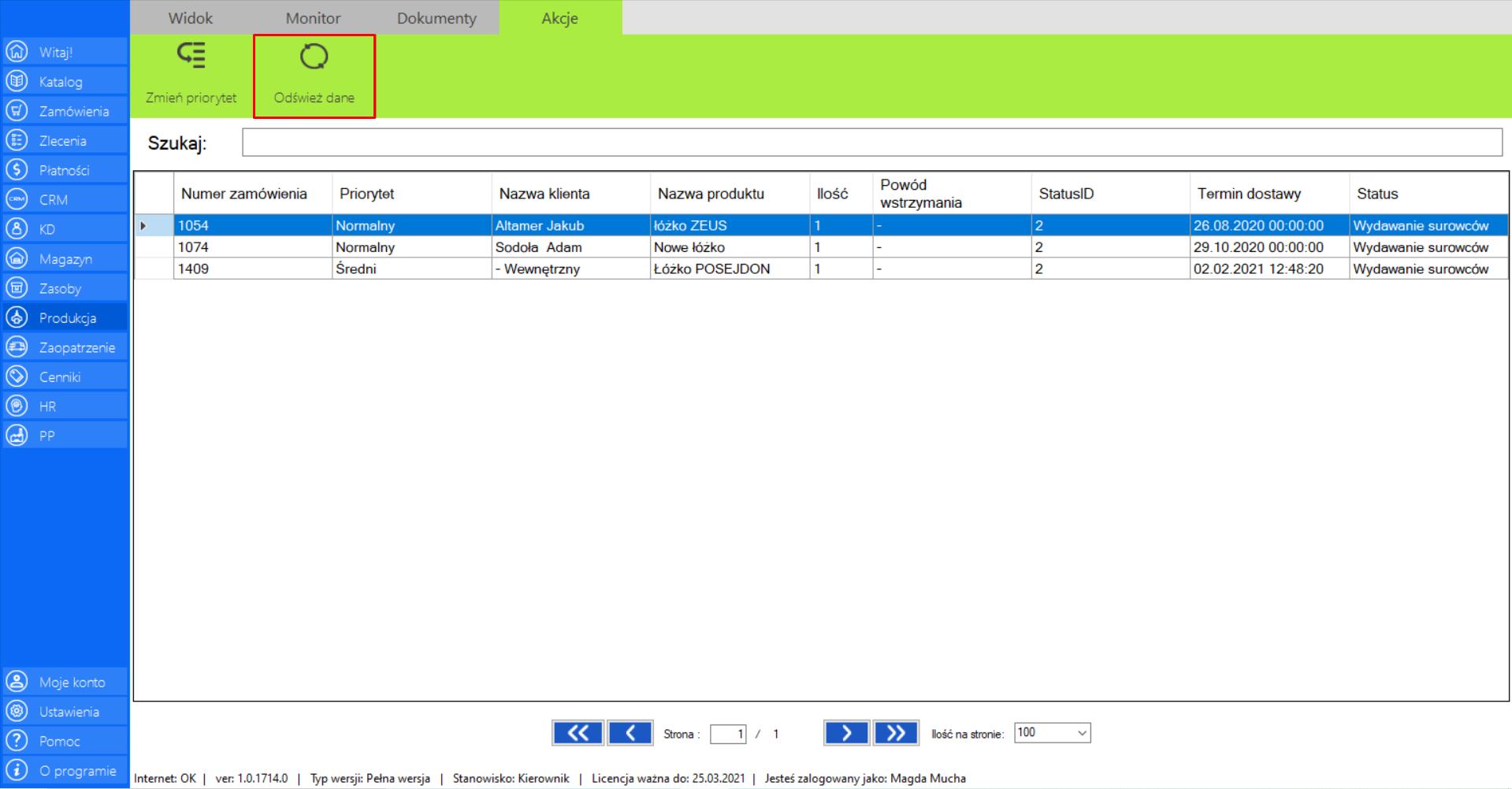Click product cell łóżko ZEUS
This screenshot has height=789, width=1512.
click(730, 225)
